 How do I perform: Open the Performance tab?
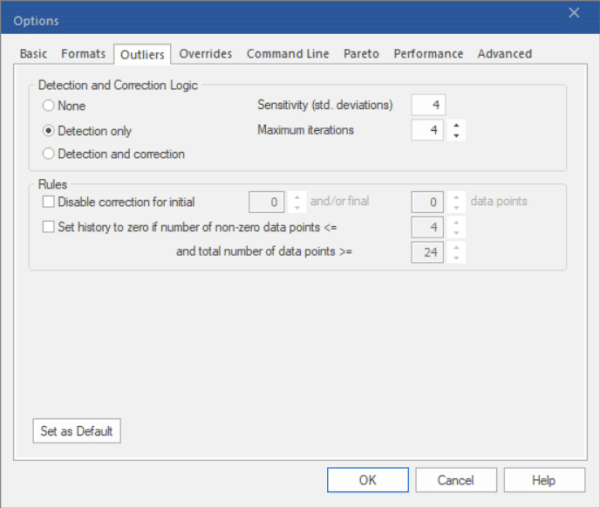pyautogui.click(x=428, y=54)
